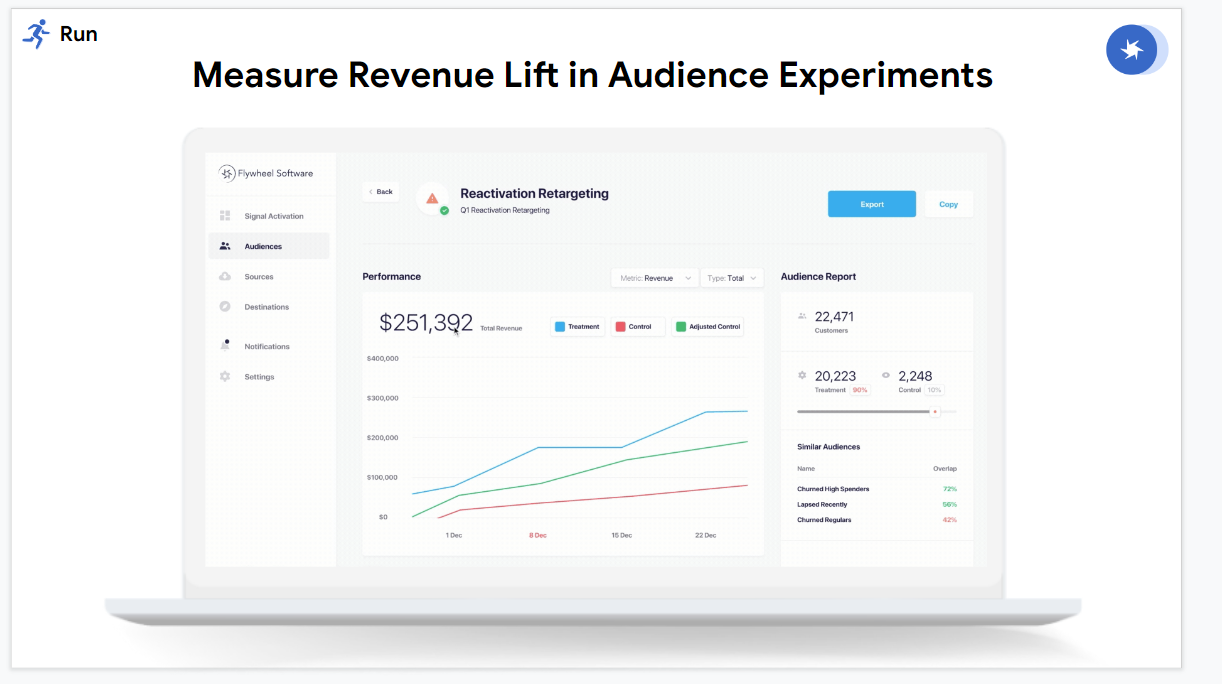Open the Type: Total dropdown
Viewport: 1222px width, 684px height.
tap(731, 278)
